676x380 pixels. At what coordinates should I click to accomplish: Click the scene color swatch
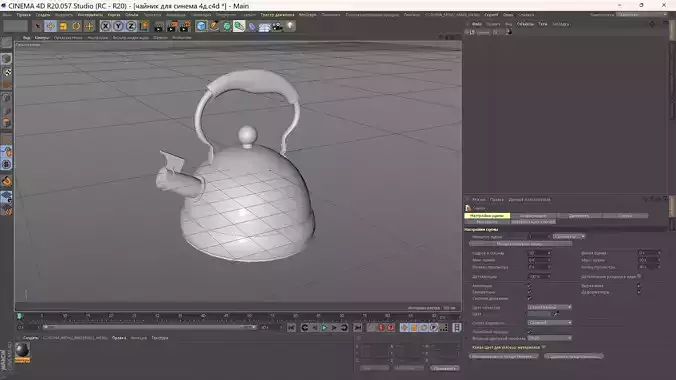click(x=539, y=314)
